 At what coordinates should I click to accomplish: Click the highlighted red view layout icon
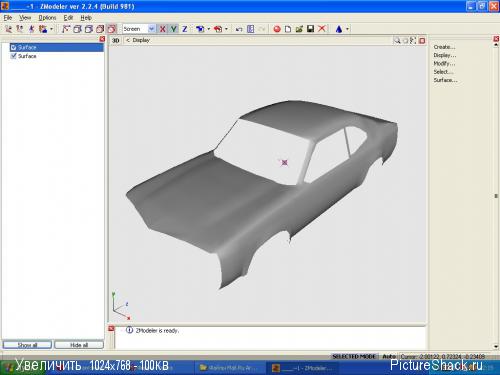[112, 29]
